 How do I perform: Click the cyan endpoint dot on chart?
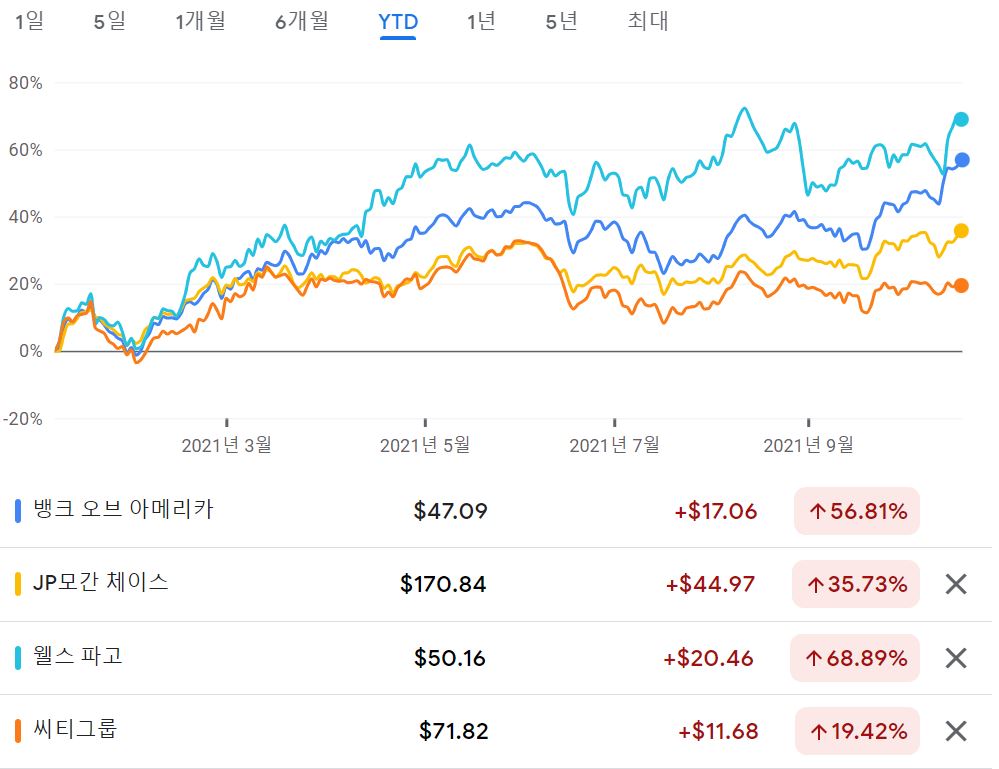tap(961, 119)
